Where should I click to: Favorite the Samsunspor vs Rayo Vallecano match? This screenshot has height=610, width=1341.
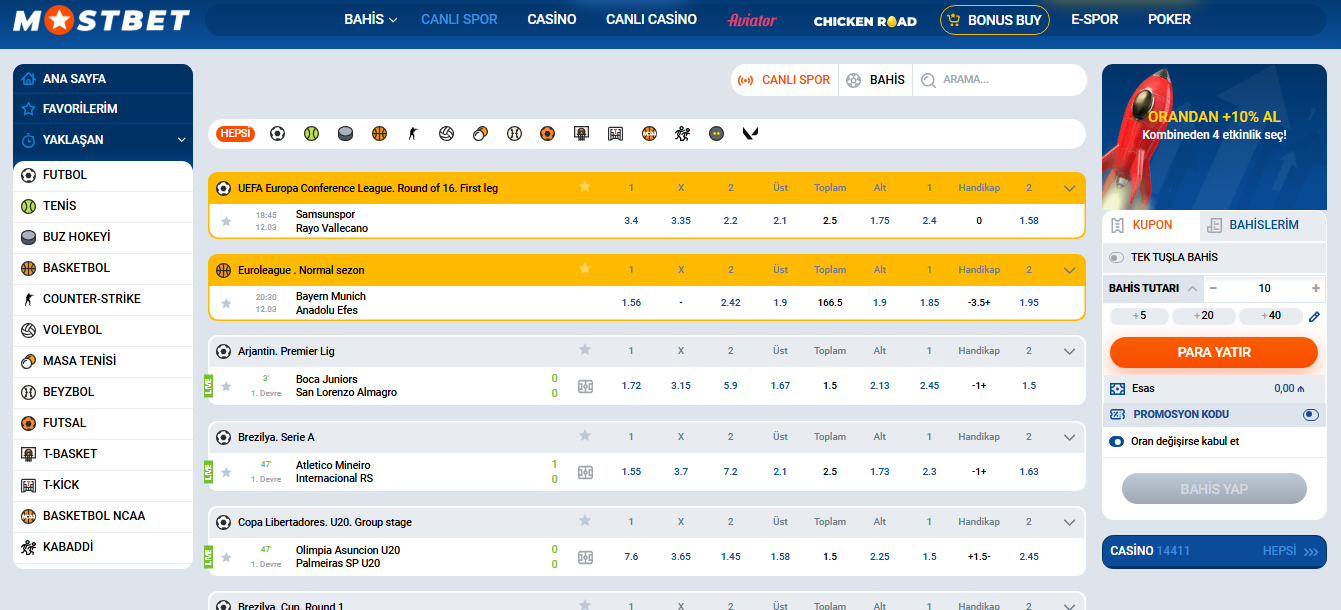226,221
